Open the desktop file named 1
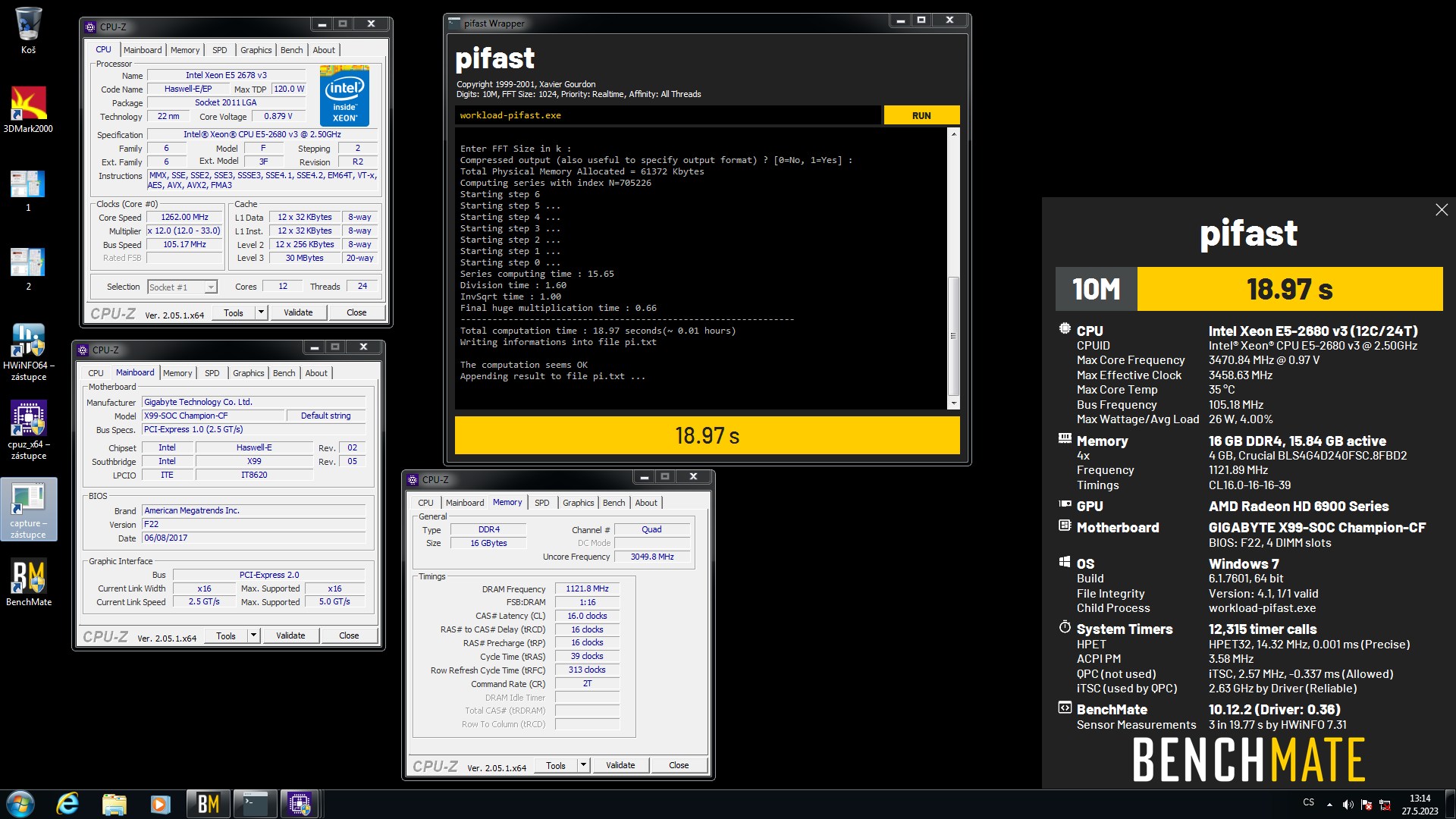Image resolution: width=1456 pixels, height=819 pixels. point(28,190)
